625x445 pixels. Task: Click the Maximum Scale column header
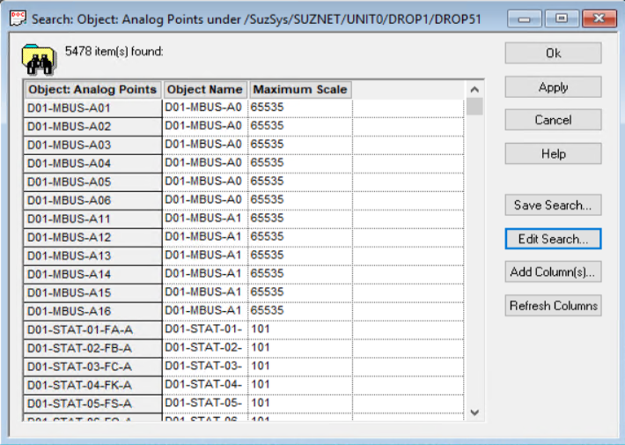click(x=299, y=90)
